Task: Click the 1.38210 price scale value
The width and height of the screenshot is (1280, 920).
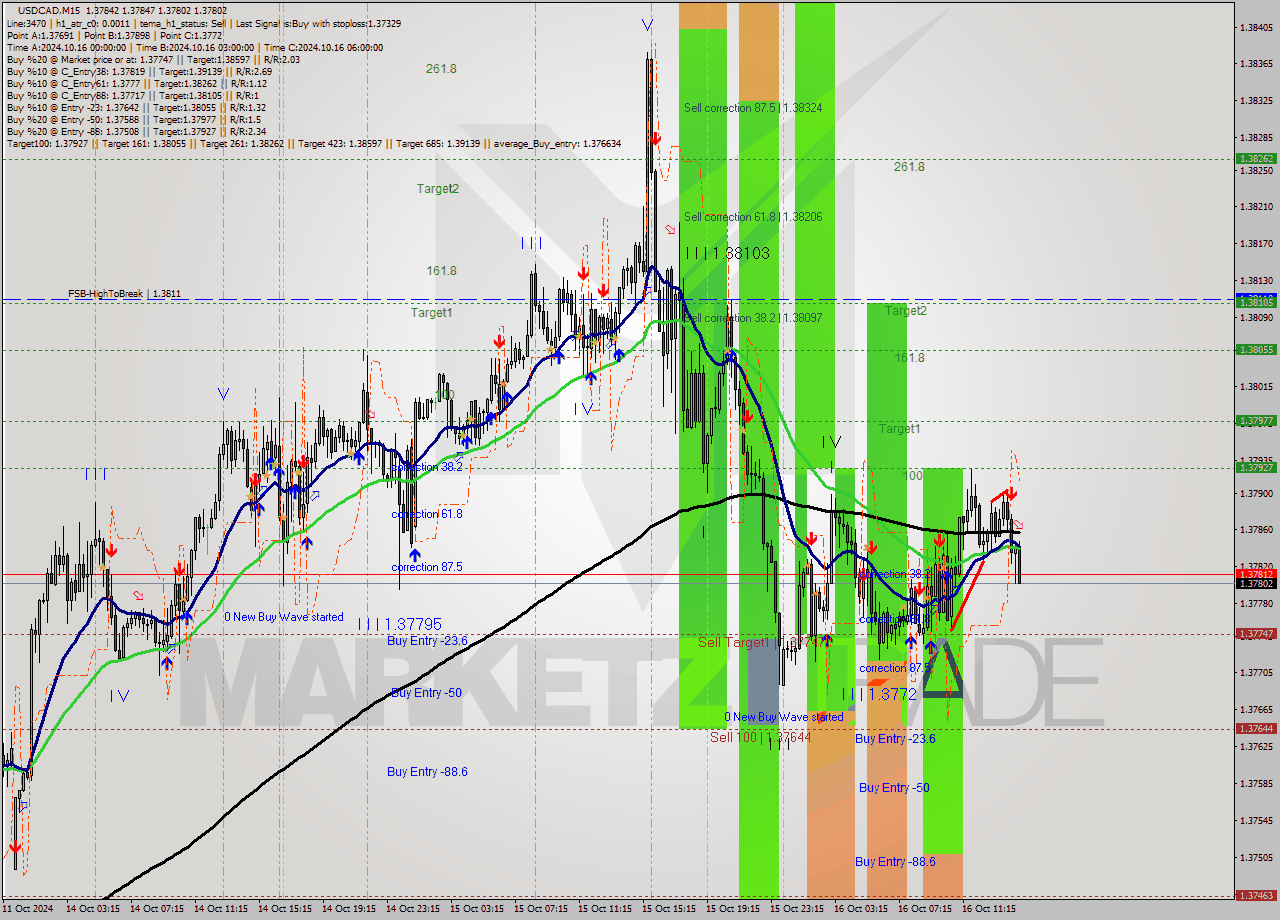Action: [1257, 206]
